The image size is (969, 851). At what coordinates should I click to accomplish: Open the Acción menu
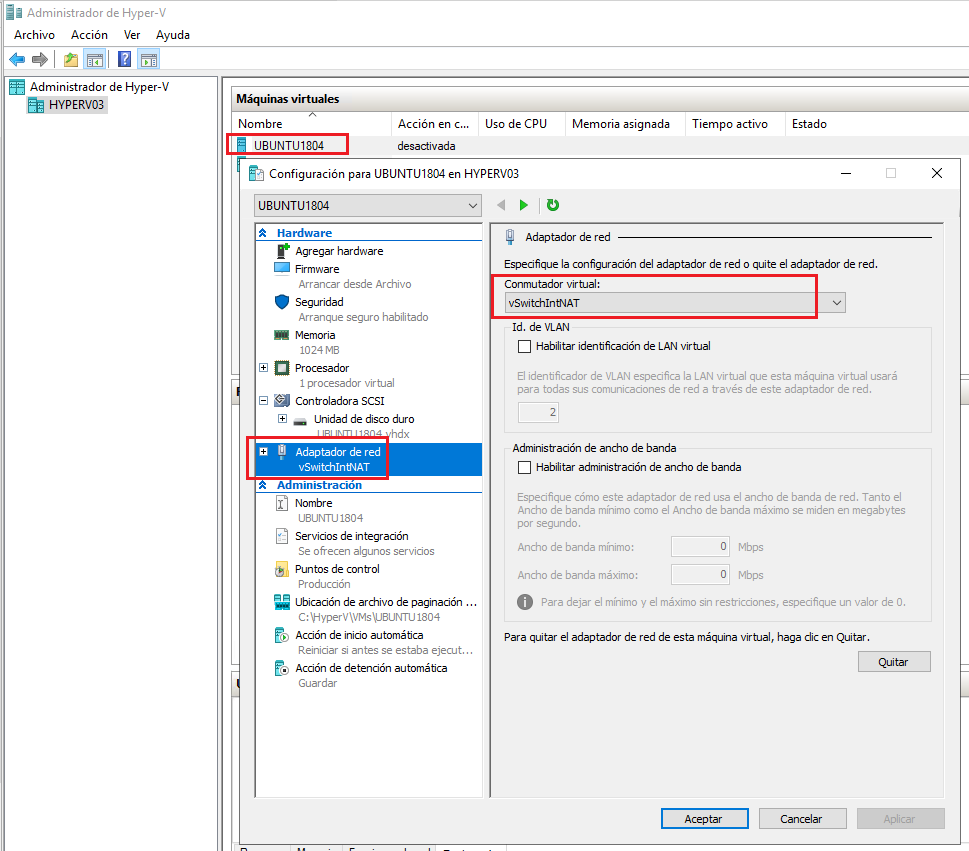(x=89, y=34)
